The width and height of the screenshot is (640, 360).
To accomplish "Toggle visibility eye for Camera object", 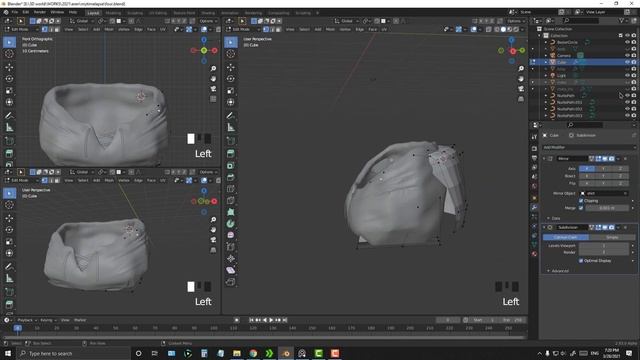I will pos(627,55).
